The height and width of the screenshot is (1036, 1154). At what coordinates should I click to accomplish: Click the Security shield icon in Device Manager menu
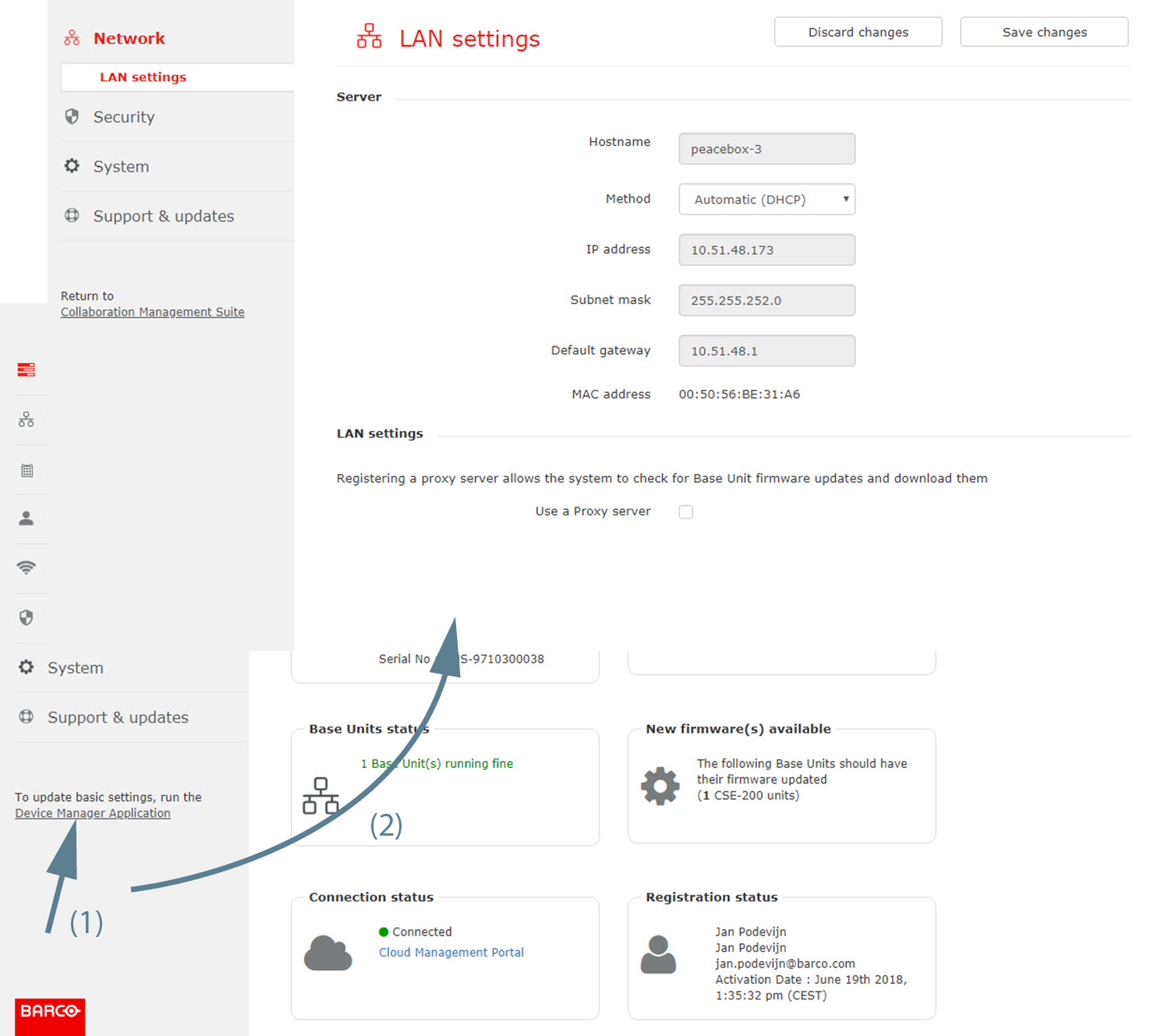pos(72,116)
